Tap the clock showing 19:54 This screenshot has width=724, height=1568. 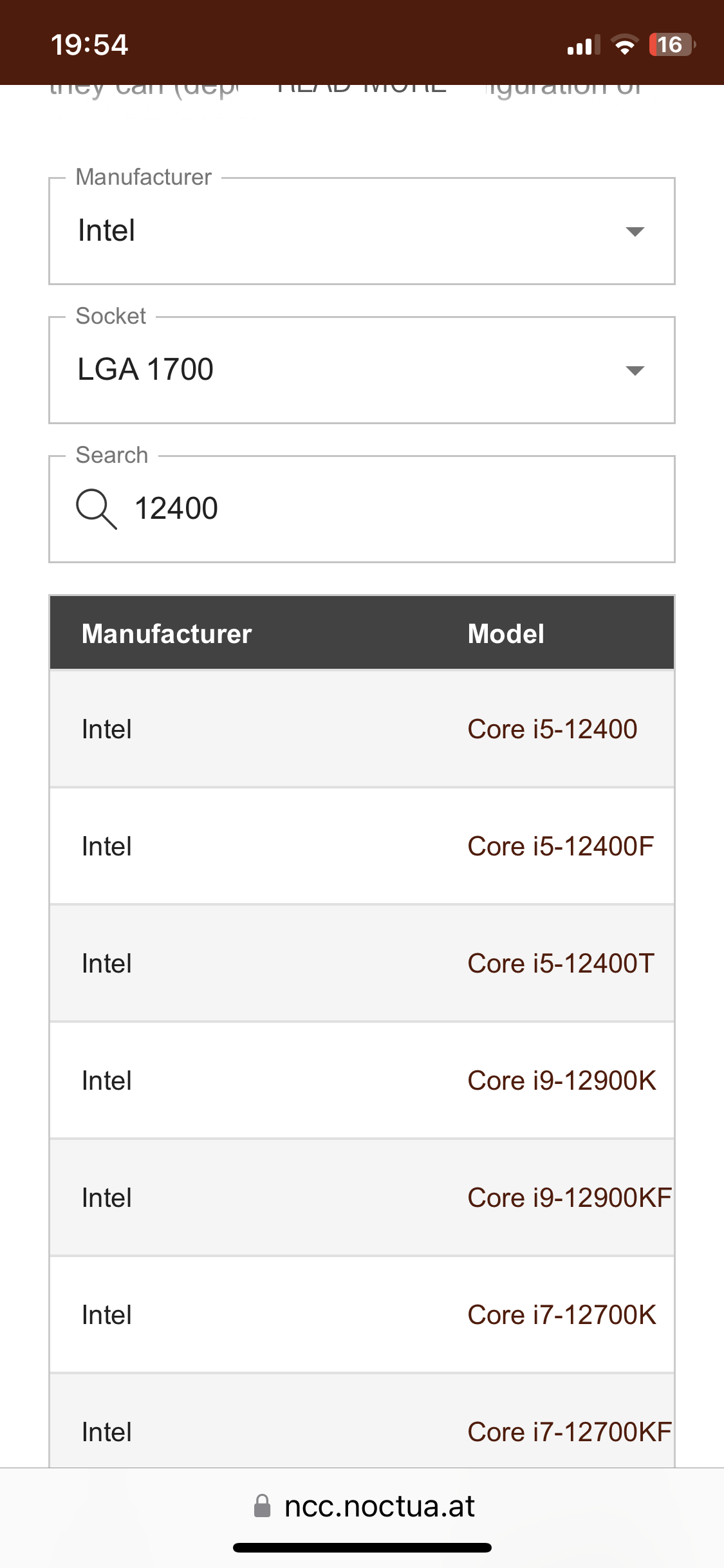(89, 45)
